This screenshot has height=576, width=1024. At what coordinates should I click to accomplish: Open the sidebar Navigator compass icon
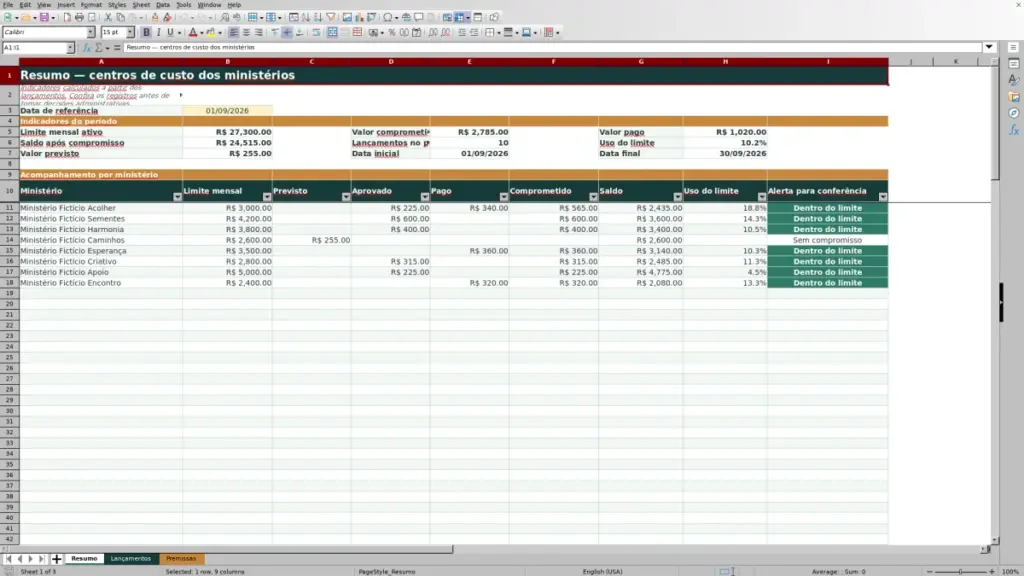click(x=1014, y=114)
